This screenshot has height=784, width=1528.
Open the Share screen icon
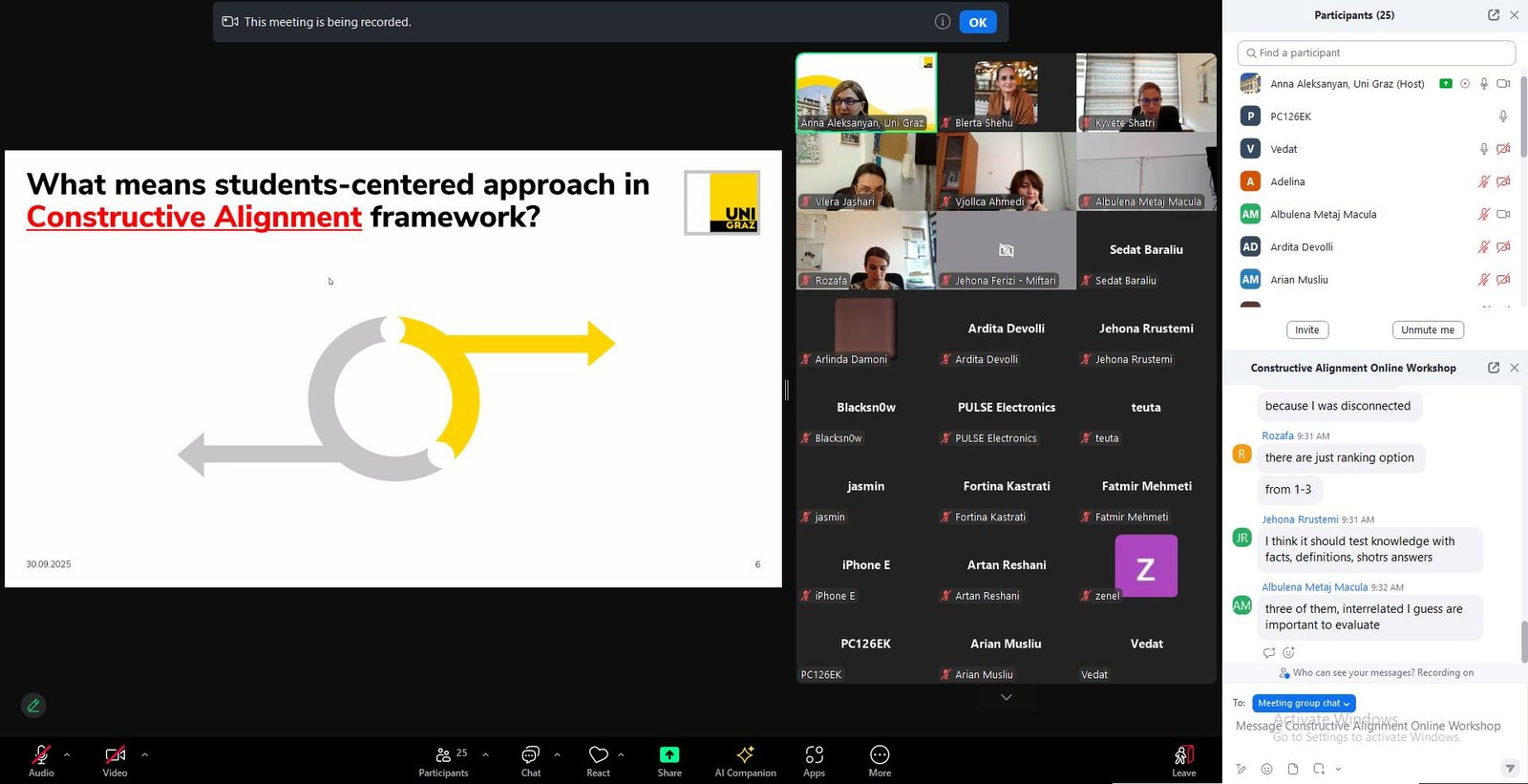coord(669,760)
